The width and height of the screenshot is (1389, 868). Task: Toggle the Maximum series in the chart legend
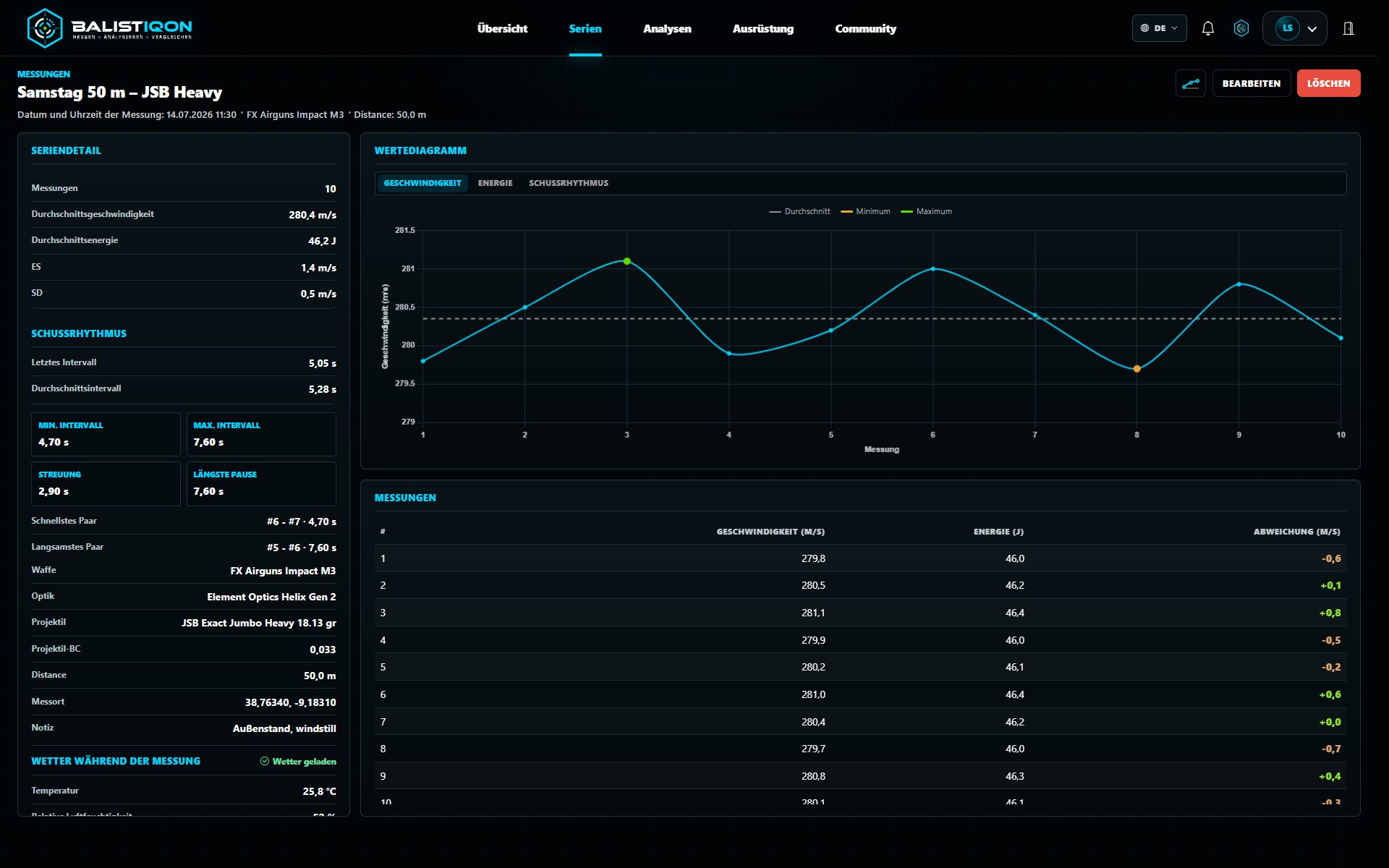click(926, 211)
